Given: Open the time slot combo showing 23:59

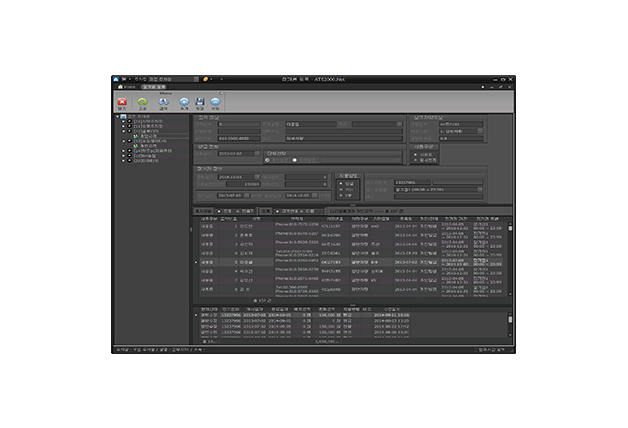Looking at the screenshot, I should 480,189.
